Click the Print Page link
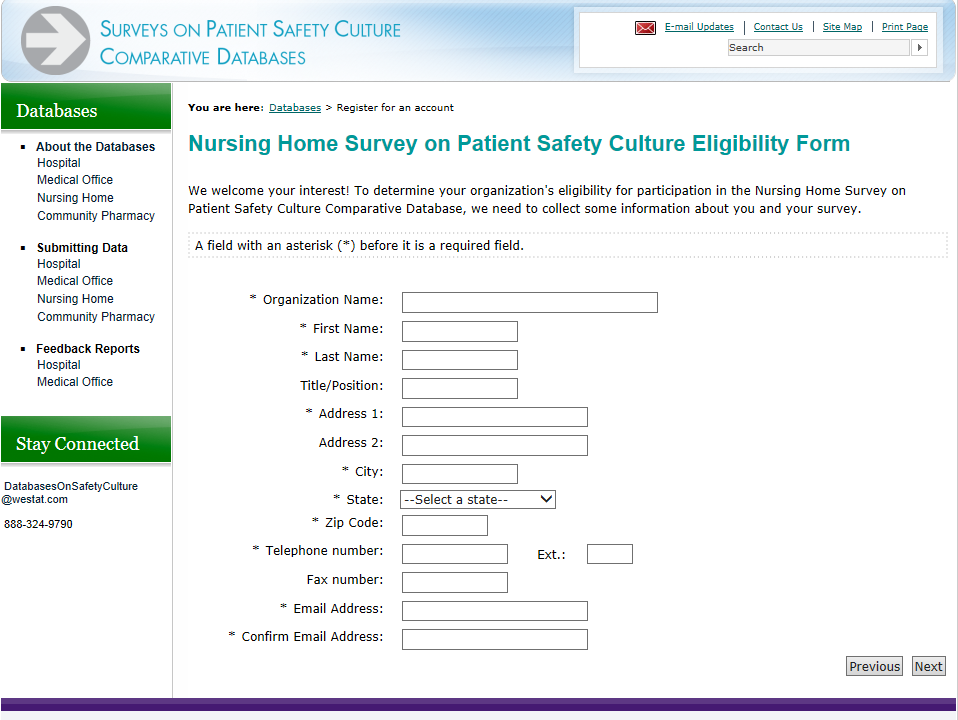Image resolution: width=958 pixels, height=720 pixels. [x=904, y=27]
